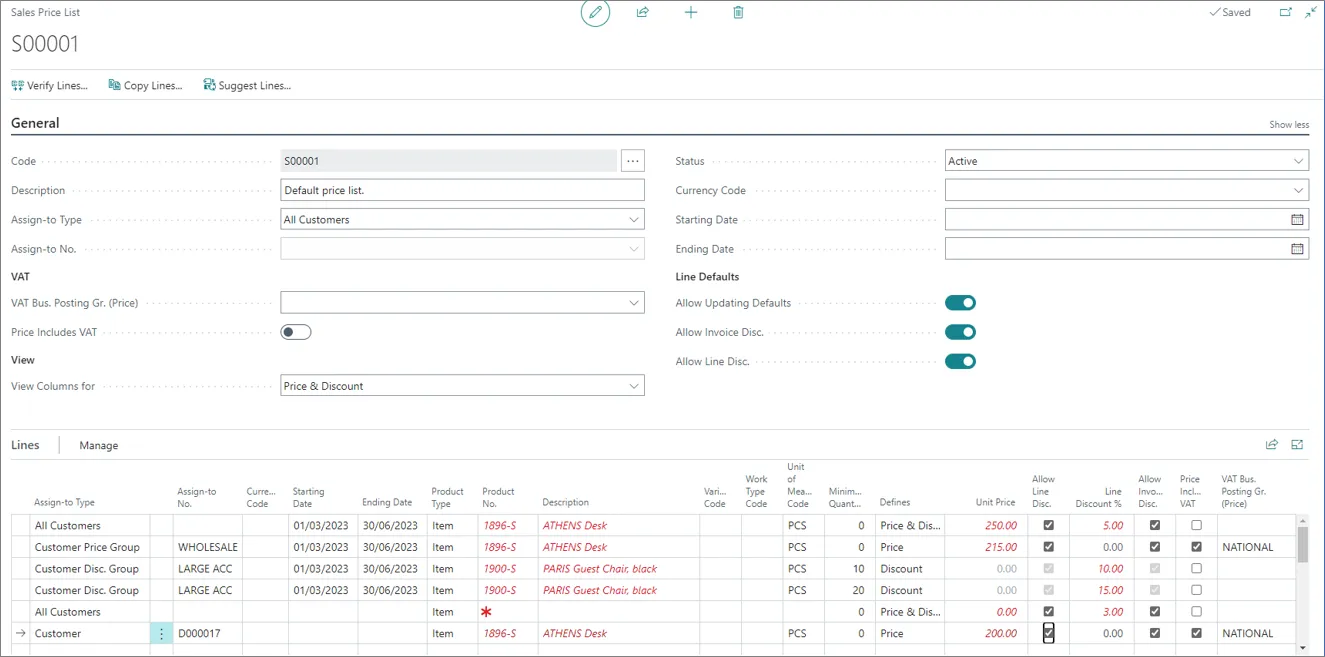This screenshot has height=657, width=1325.
Task: Open the Starting Date calendar picker
Action: click(1297, 220)
